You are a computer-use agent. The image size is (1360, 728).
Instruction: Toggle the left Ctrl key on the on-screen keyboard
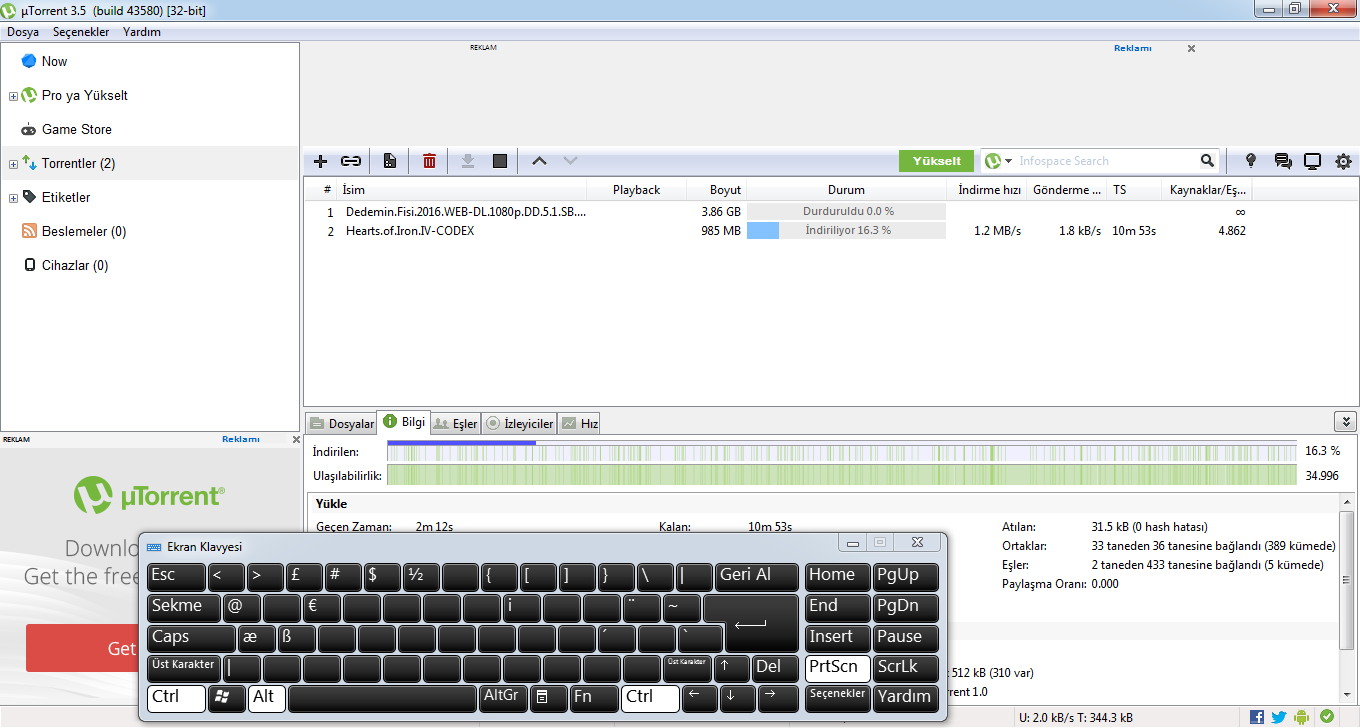click(176, 698)
